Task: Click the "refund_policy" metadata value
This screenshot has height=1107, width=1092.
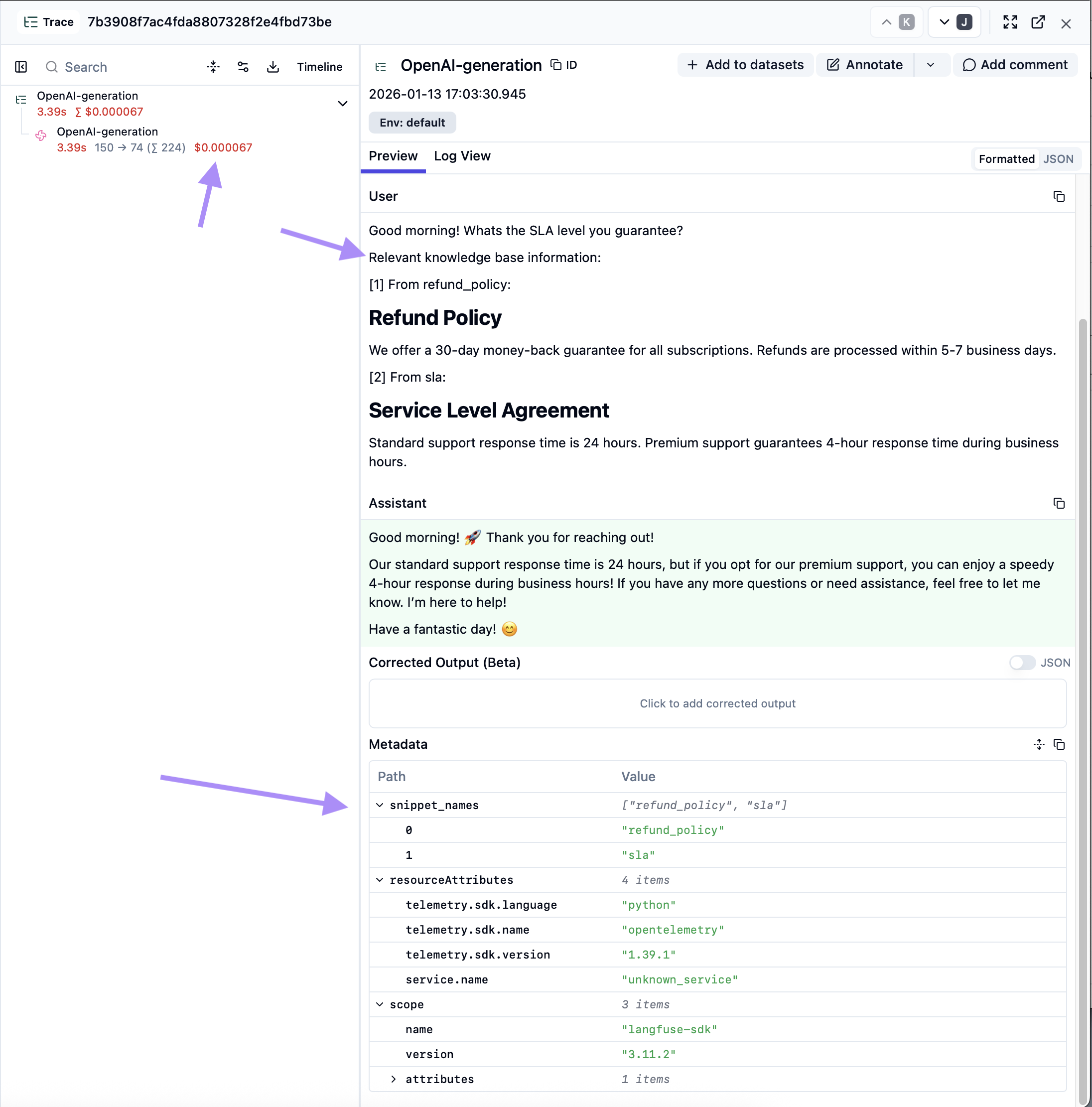Action: (x=673, y=830)
